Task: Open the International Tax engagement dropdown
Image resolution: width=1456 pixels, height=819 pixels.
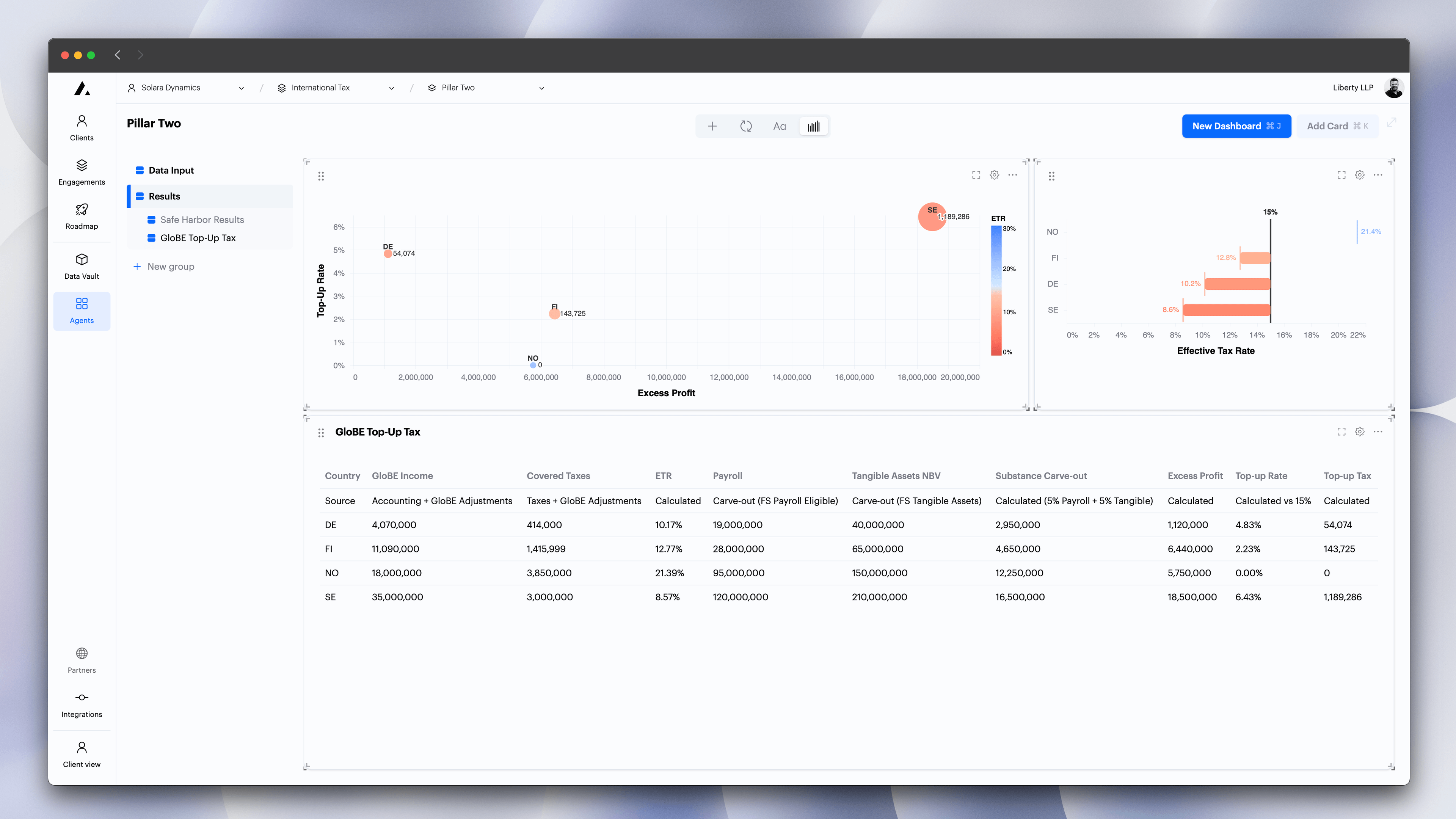Action: click(x=336, y=88)
